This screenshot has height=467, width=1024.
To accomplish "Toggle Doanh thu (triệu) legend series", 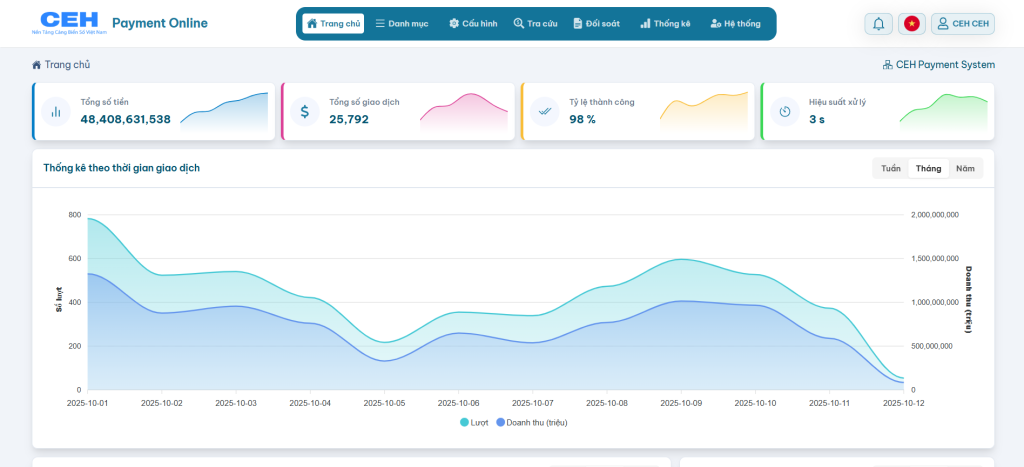I will pyautogui.click(x=531, y=423).
